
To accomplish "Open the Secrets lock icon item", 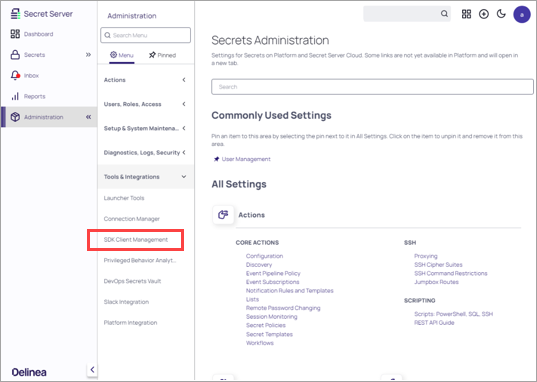I will (x=15, y=55).
